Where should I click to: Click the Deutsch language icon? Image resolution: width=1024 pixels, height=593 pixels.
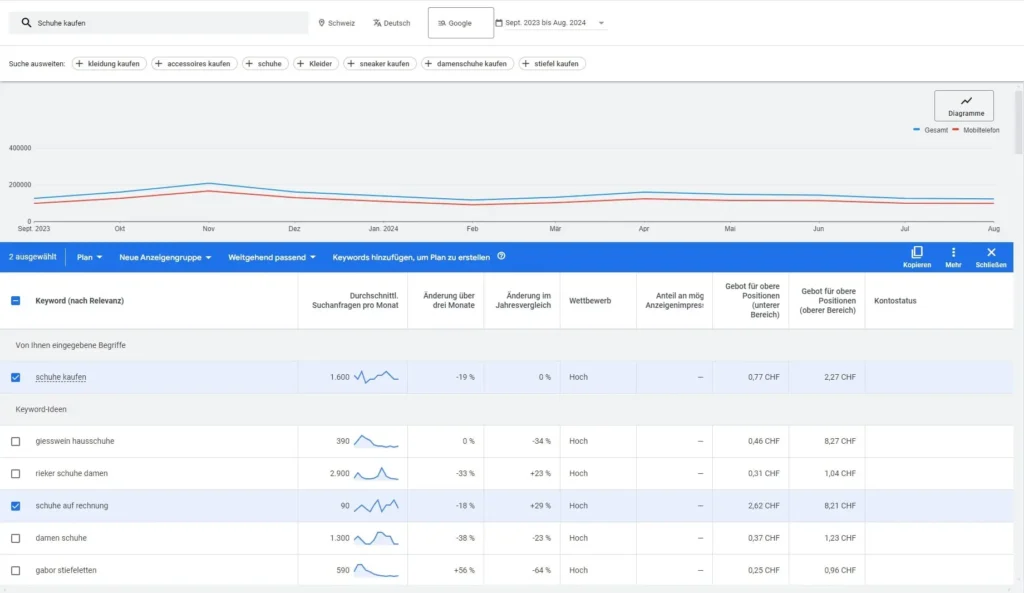[x=377, y=23]
